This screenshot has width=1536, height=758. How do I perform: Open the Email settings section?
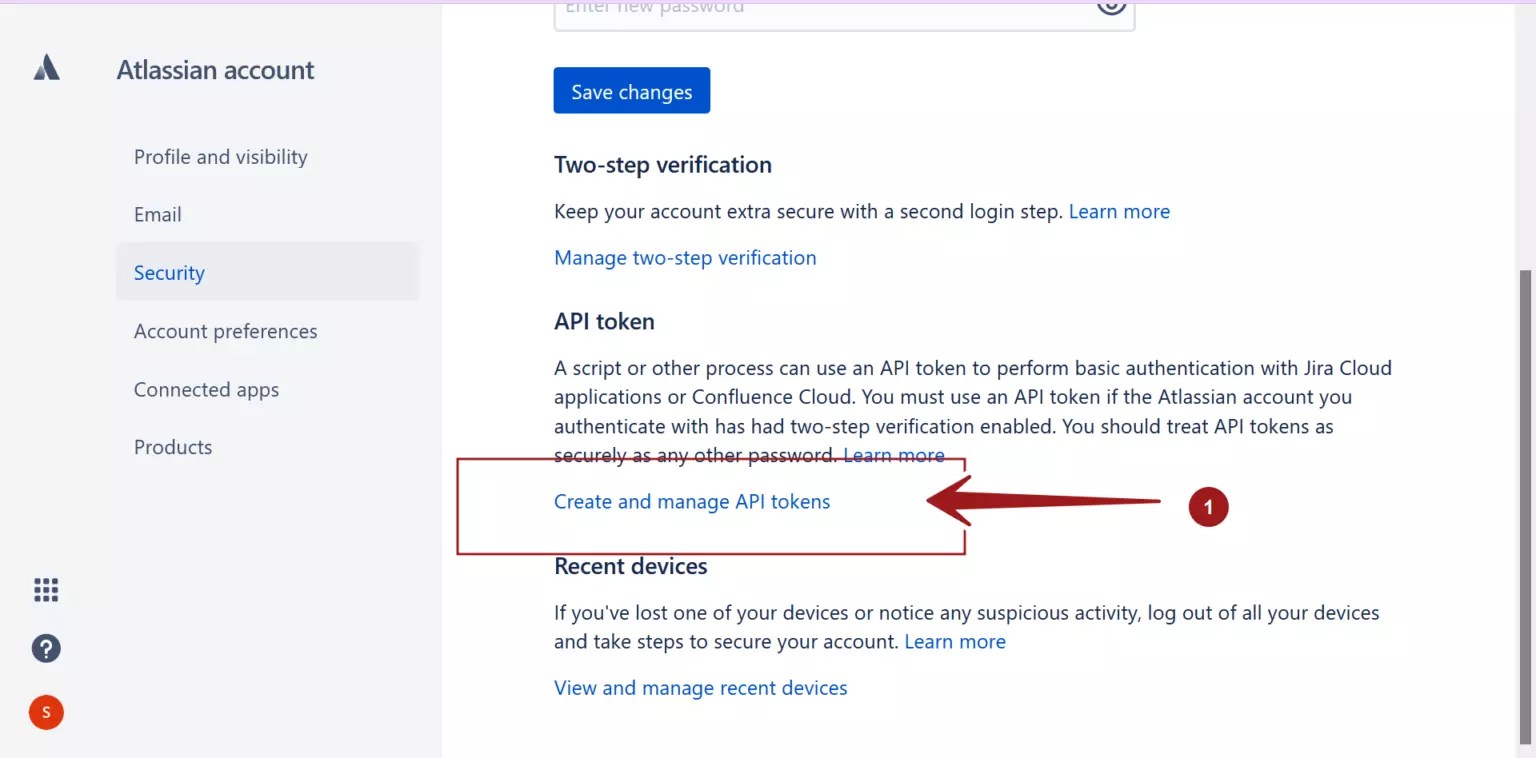(x=157, y=214)
